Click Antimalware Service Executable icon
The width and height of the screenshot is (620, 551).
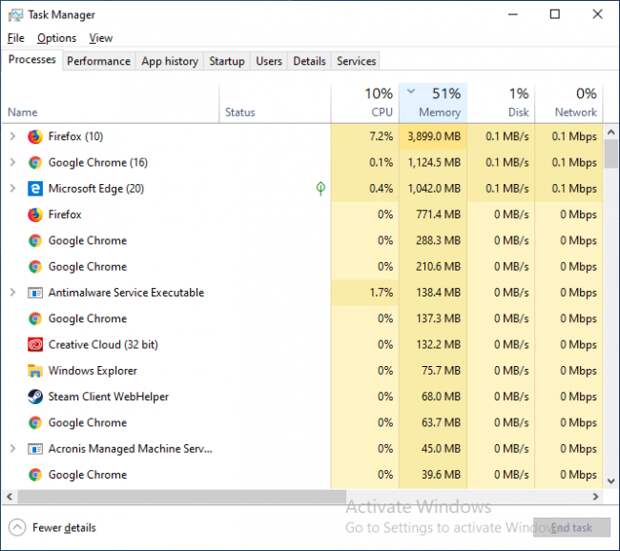pyautogui.click(x=35, y=293)
